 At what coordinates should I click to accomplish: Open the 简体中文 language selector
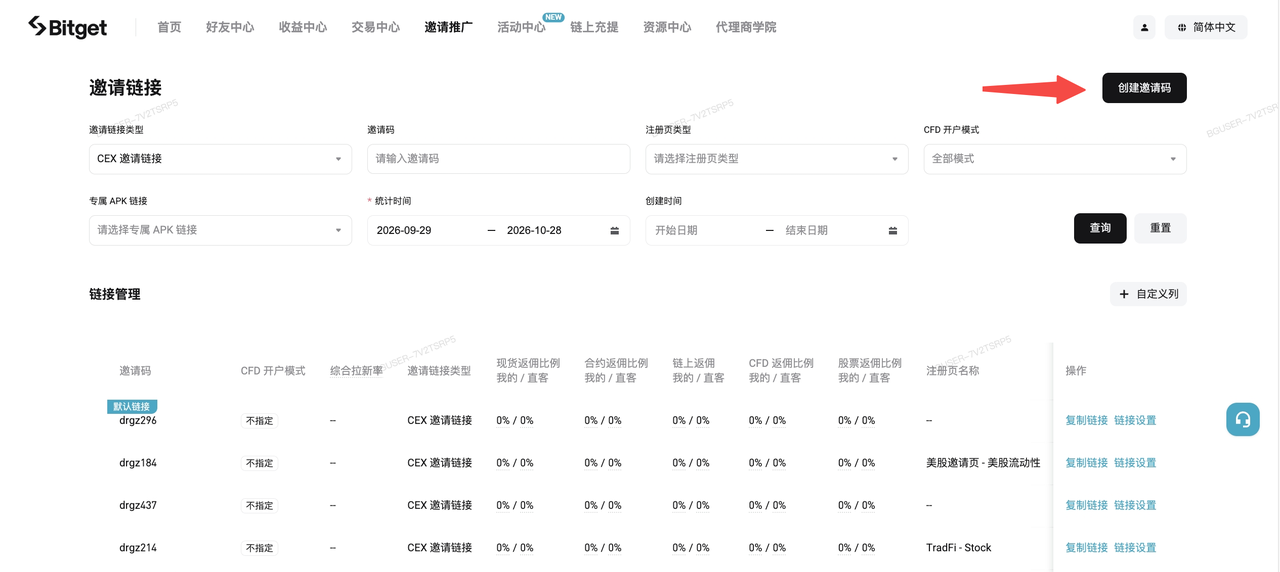1205,27
